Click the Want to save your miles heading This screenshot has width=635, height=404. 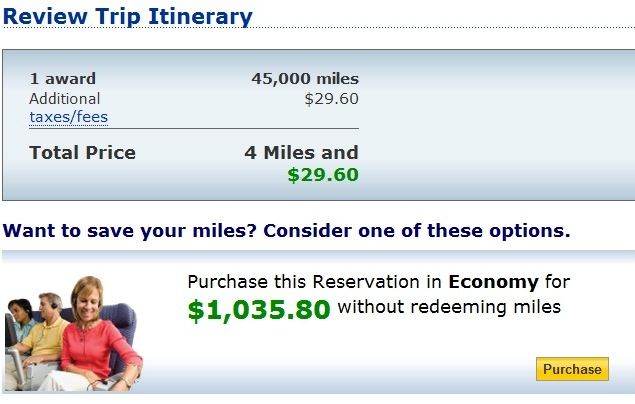pyautogui.click(x=286, y=231)
